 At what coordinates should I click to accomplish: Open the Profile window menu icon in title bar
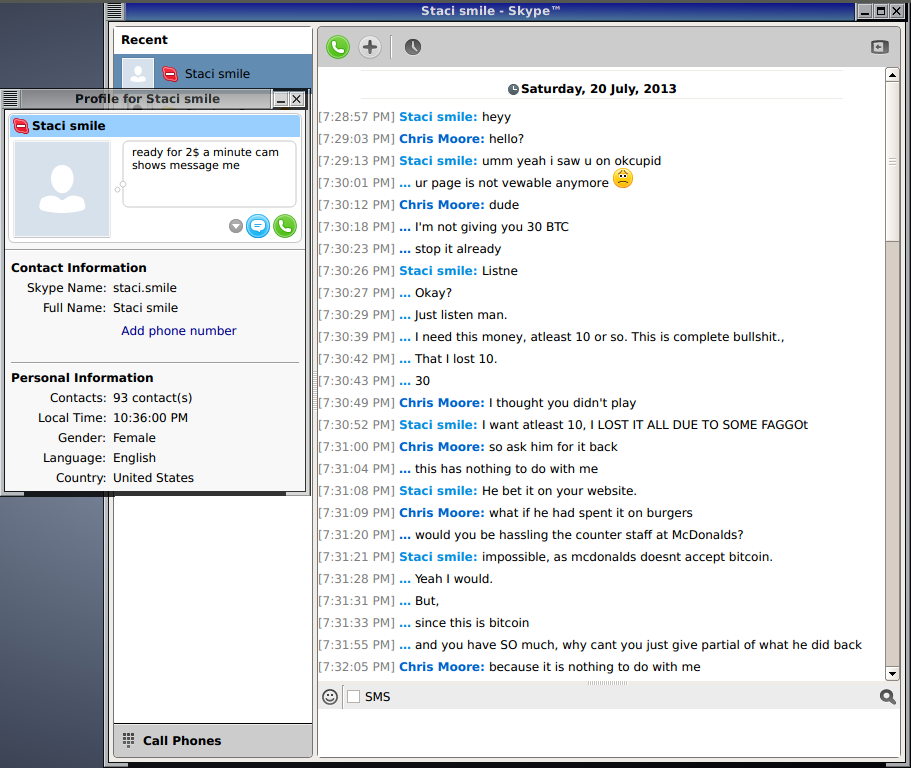[x=10, y=99]
